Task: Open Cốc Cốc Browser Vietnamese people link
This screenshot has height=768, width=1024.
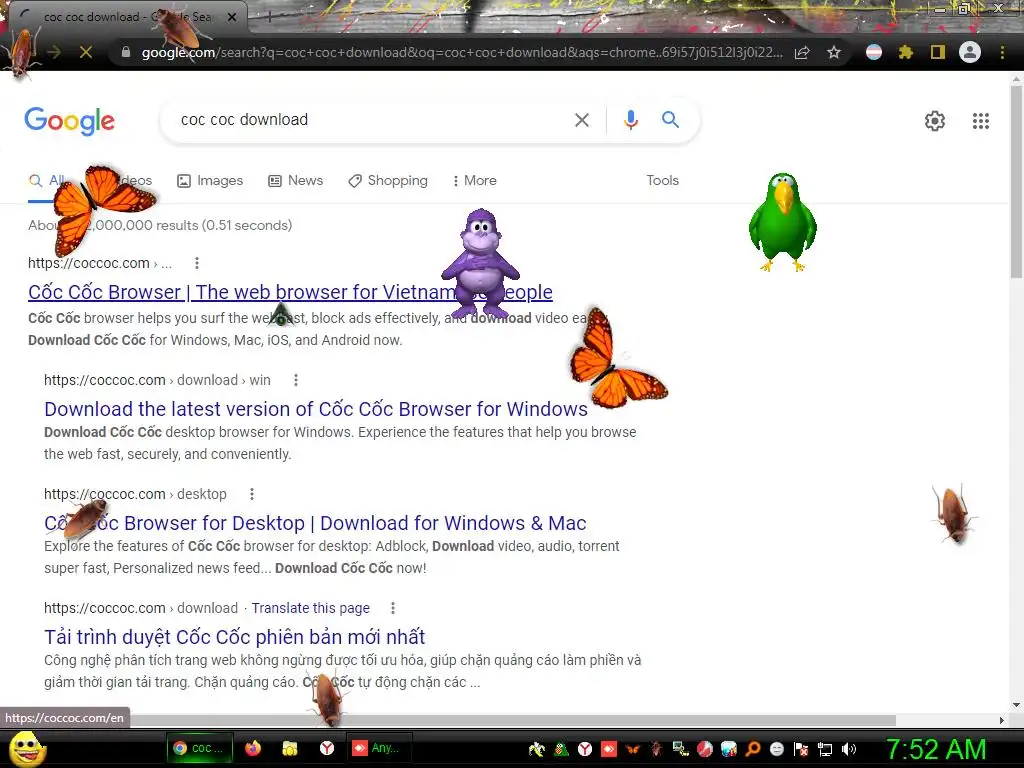Action: click(x=290, y=292)
